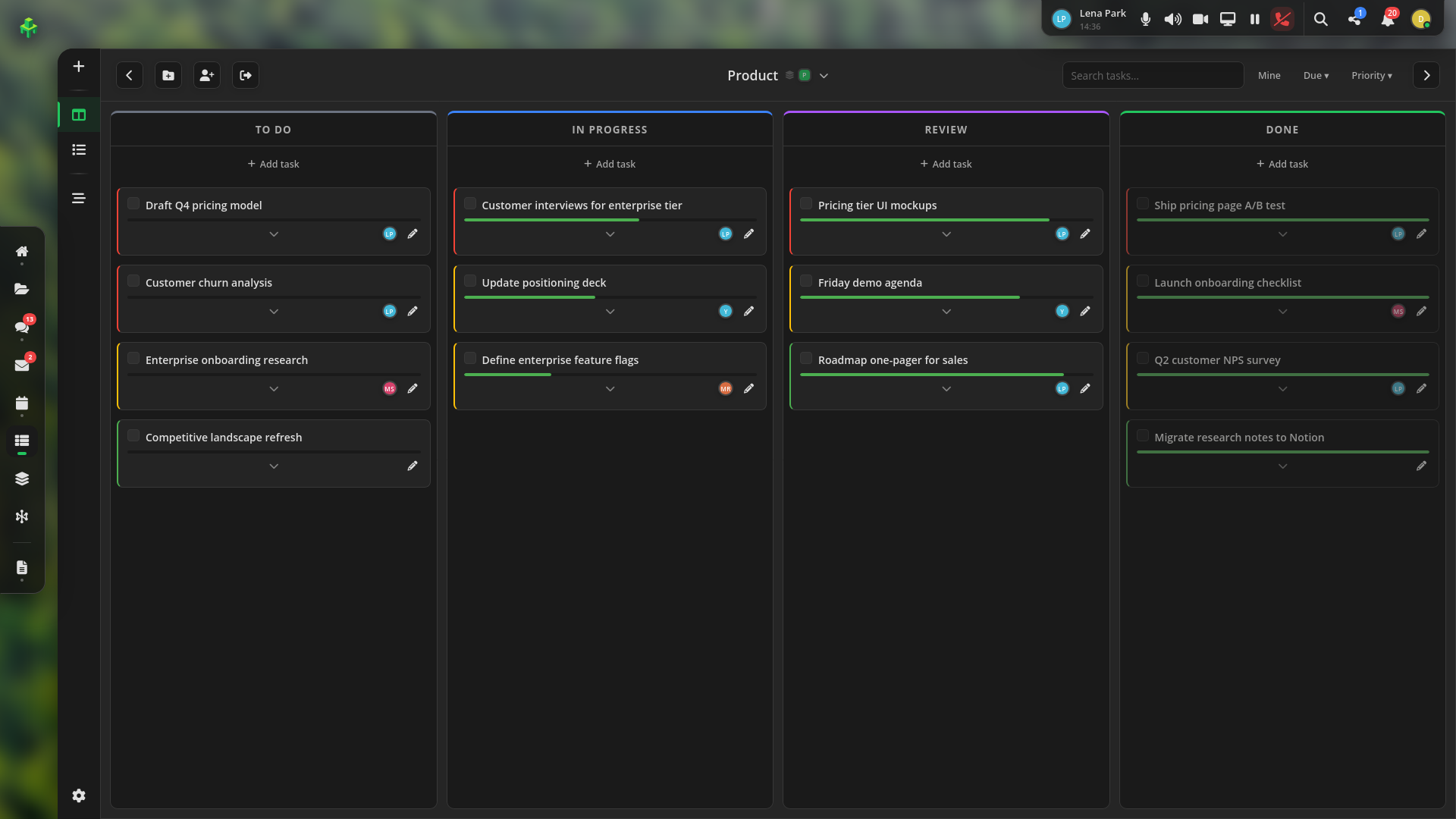
Task: Toggle checkbox on Ship pricing page A/B test
Action: [x=1143, y=203]
